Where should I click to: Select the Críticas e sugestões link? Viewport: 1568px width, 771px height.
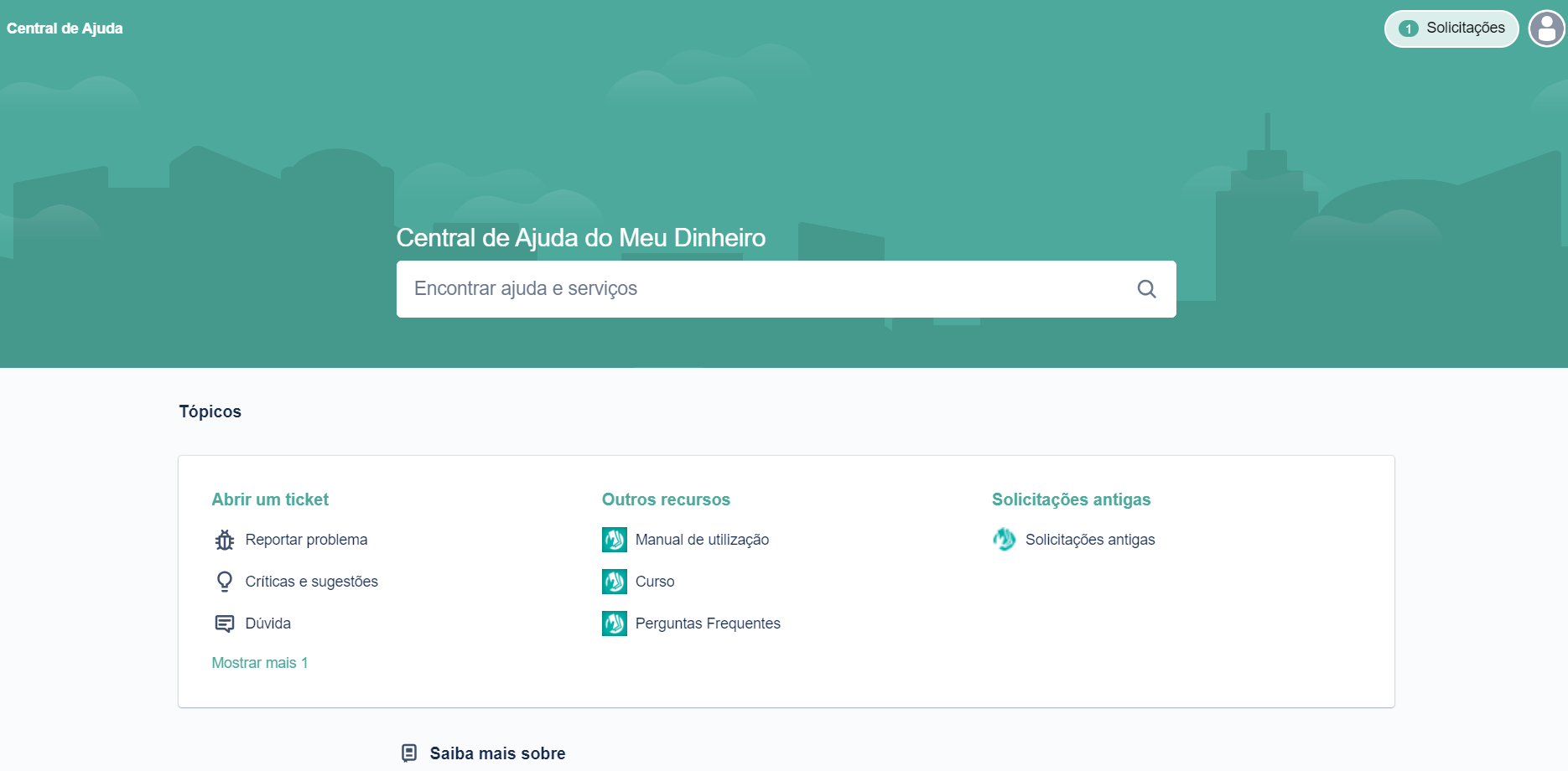coord(311,582)
